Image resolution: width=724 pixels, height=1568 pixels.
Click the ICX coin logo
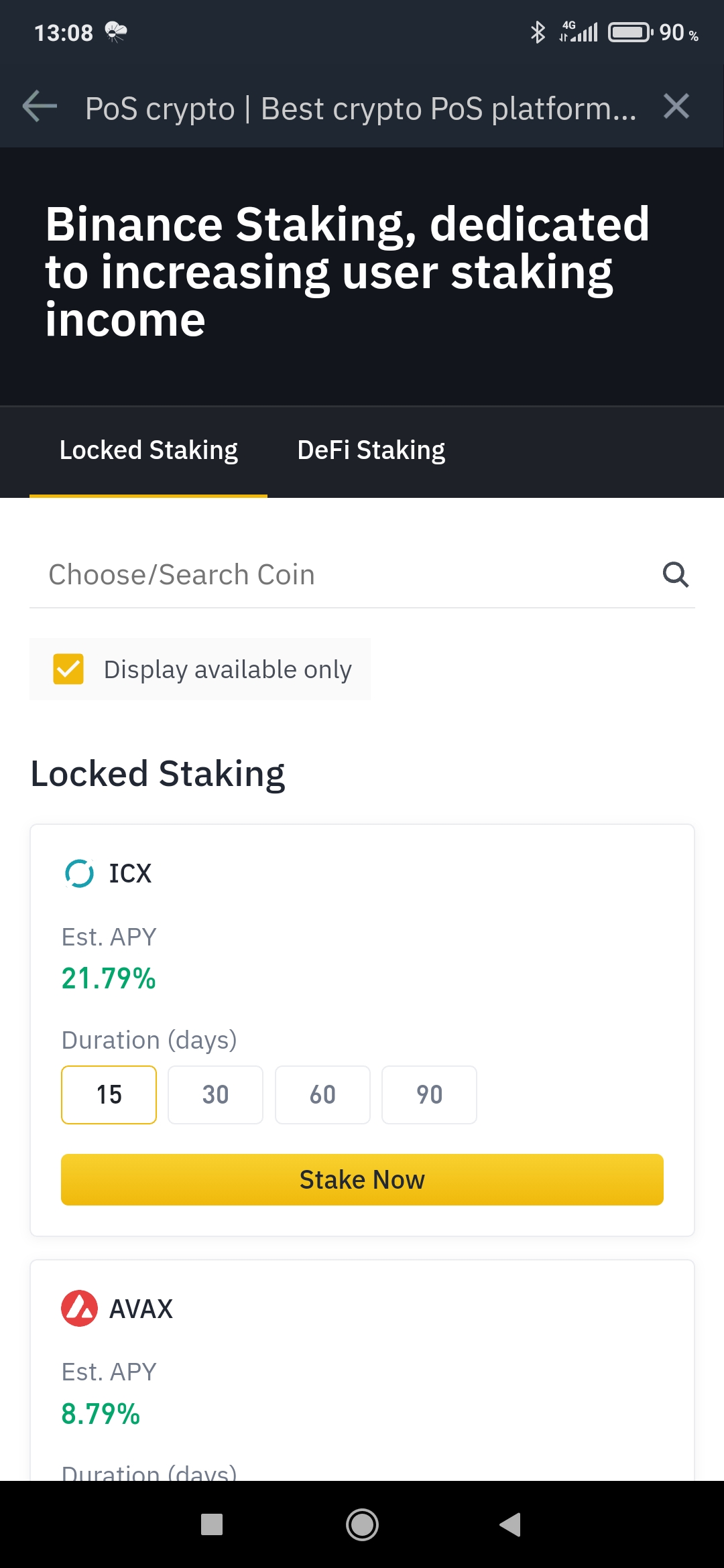pyautogui.click(x=78, y=873)
